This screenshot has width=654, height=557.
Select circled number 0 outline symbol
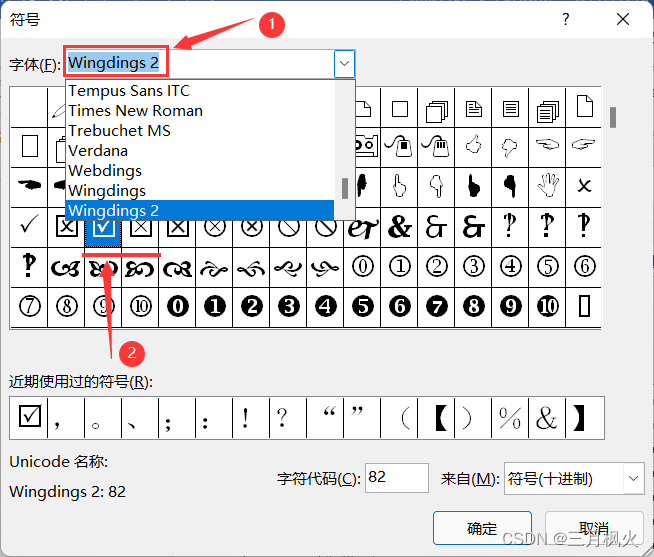tap(362, 267)
